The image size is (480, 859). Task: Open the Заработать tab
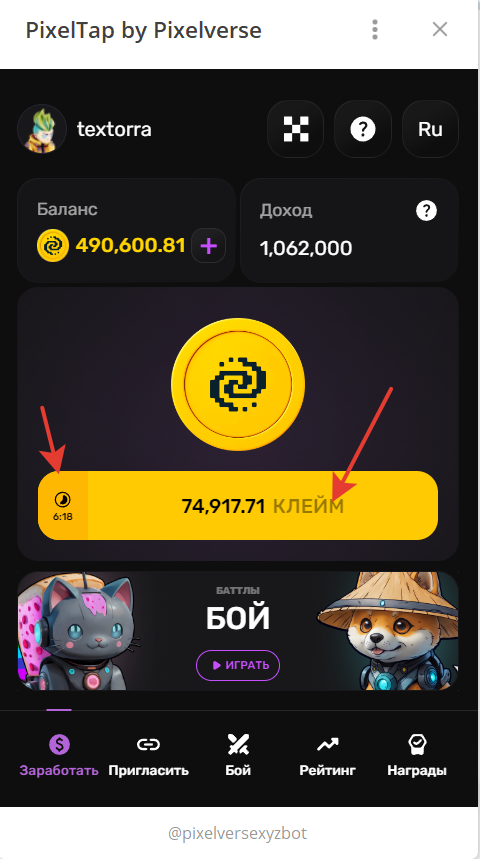(x=59, y=756)
